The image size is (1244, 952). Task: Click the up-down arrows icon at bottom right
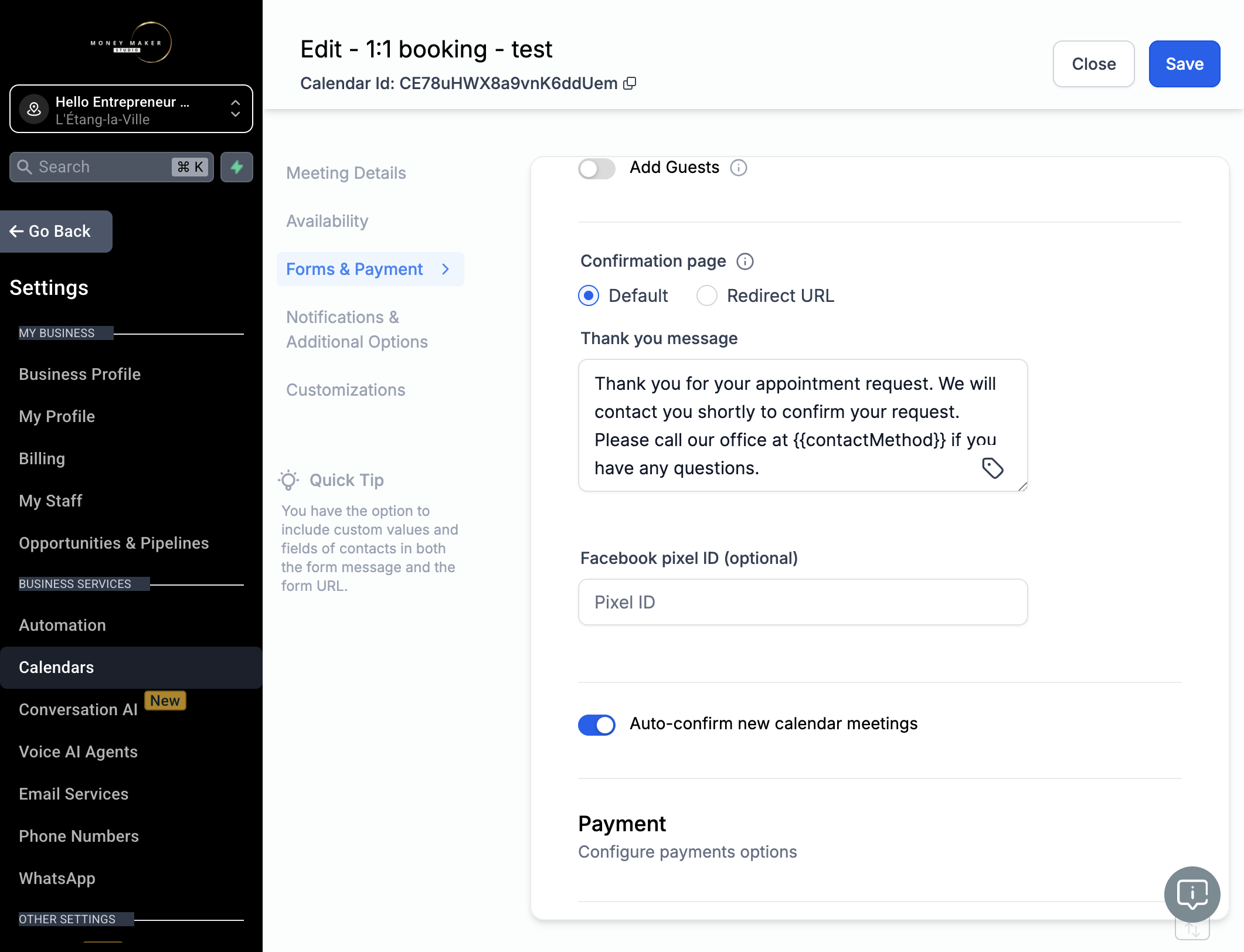pos(1192,930)
